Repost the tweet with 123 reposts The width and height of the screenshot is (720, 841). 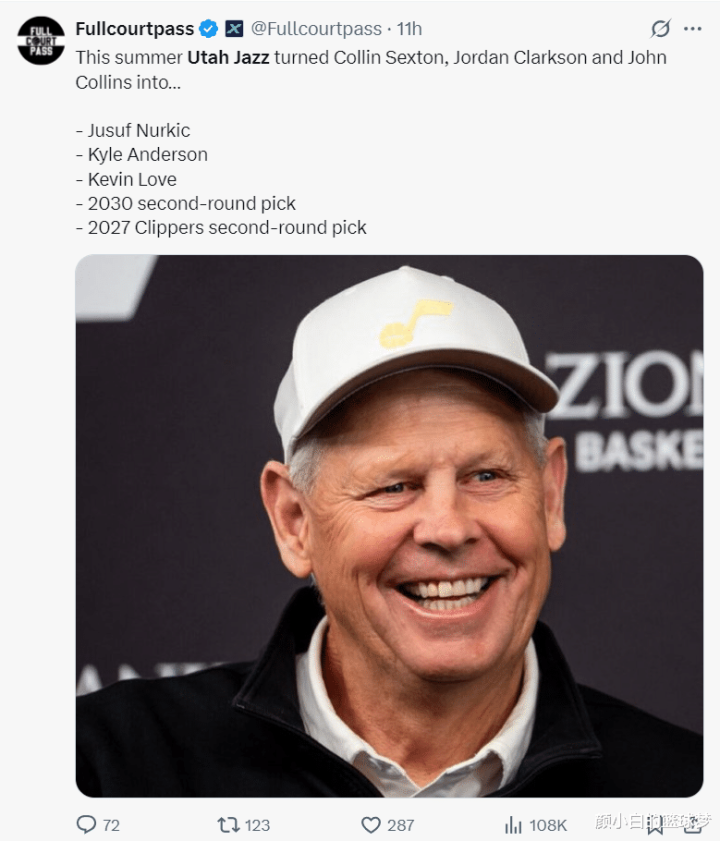(229, 824)
